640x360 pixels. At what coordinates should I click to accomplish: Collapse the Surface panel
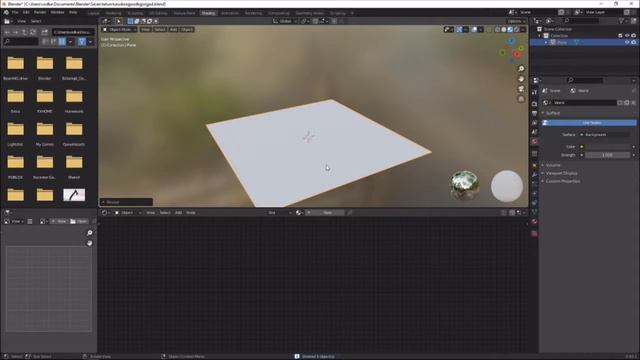(552, 113)
